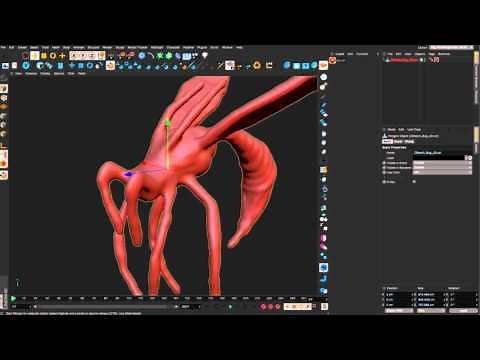
Task: Open the Use Color dropdown
Action: (443, 172)
